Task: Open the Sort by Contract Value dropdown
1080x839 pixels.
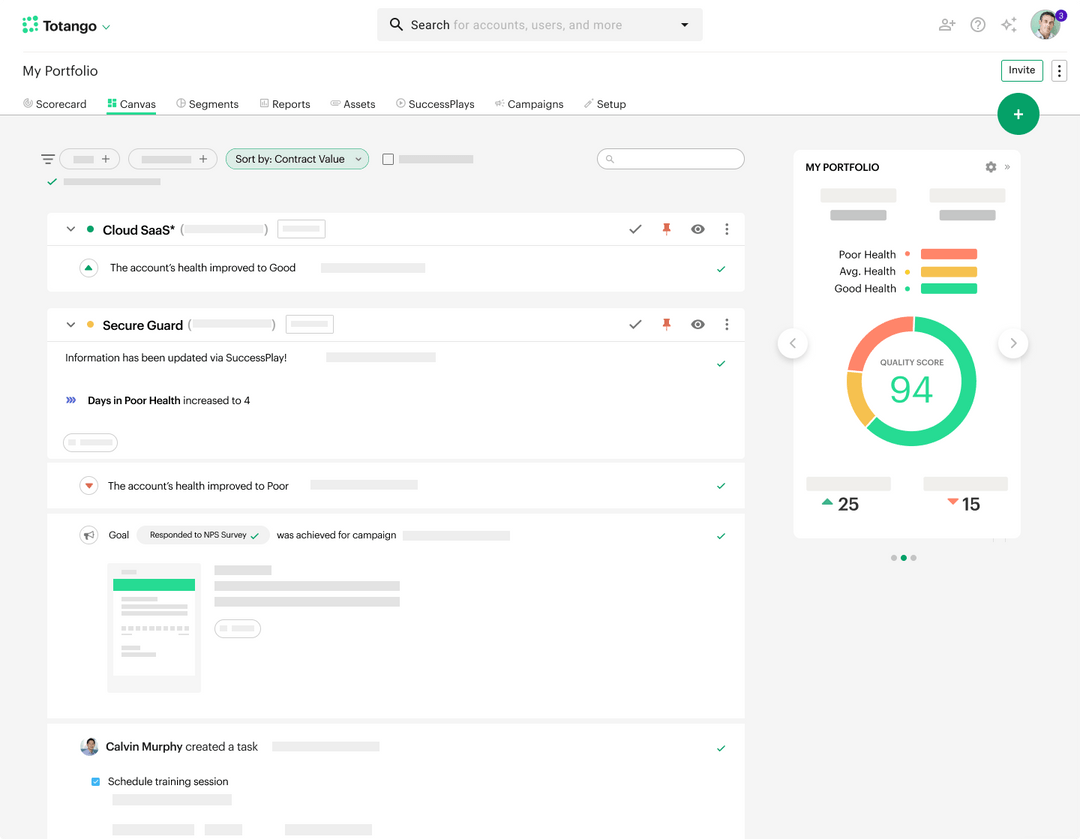Action: coord(297,158)
